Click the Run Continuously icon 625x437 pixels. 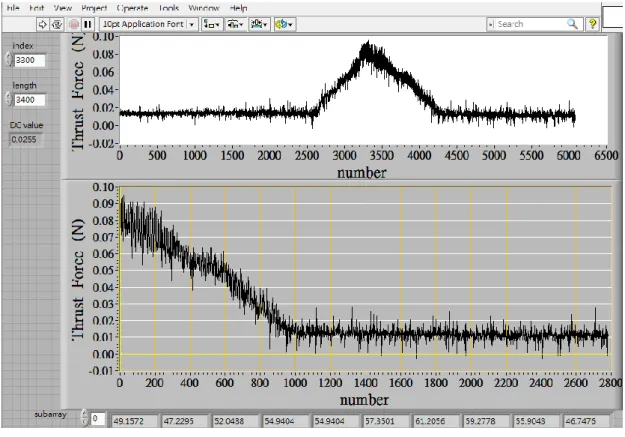(57, 24)
